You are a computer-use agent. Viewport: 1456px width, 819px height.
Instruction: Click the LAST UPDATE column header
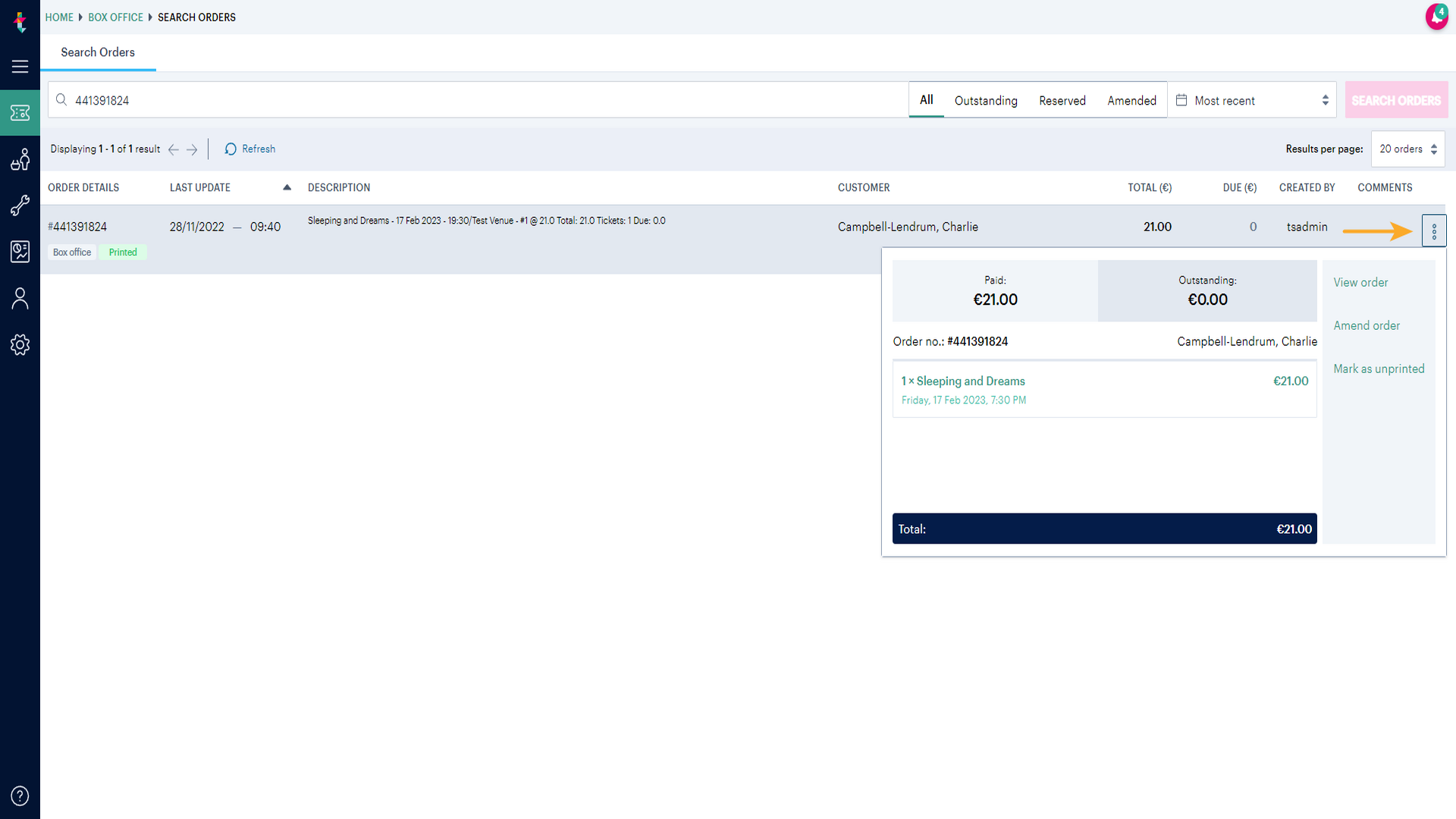200,187
